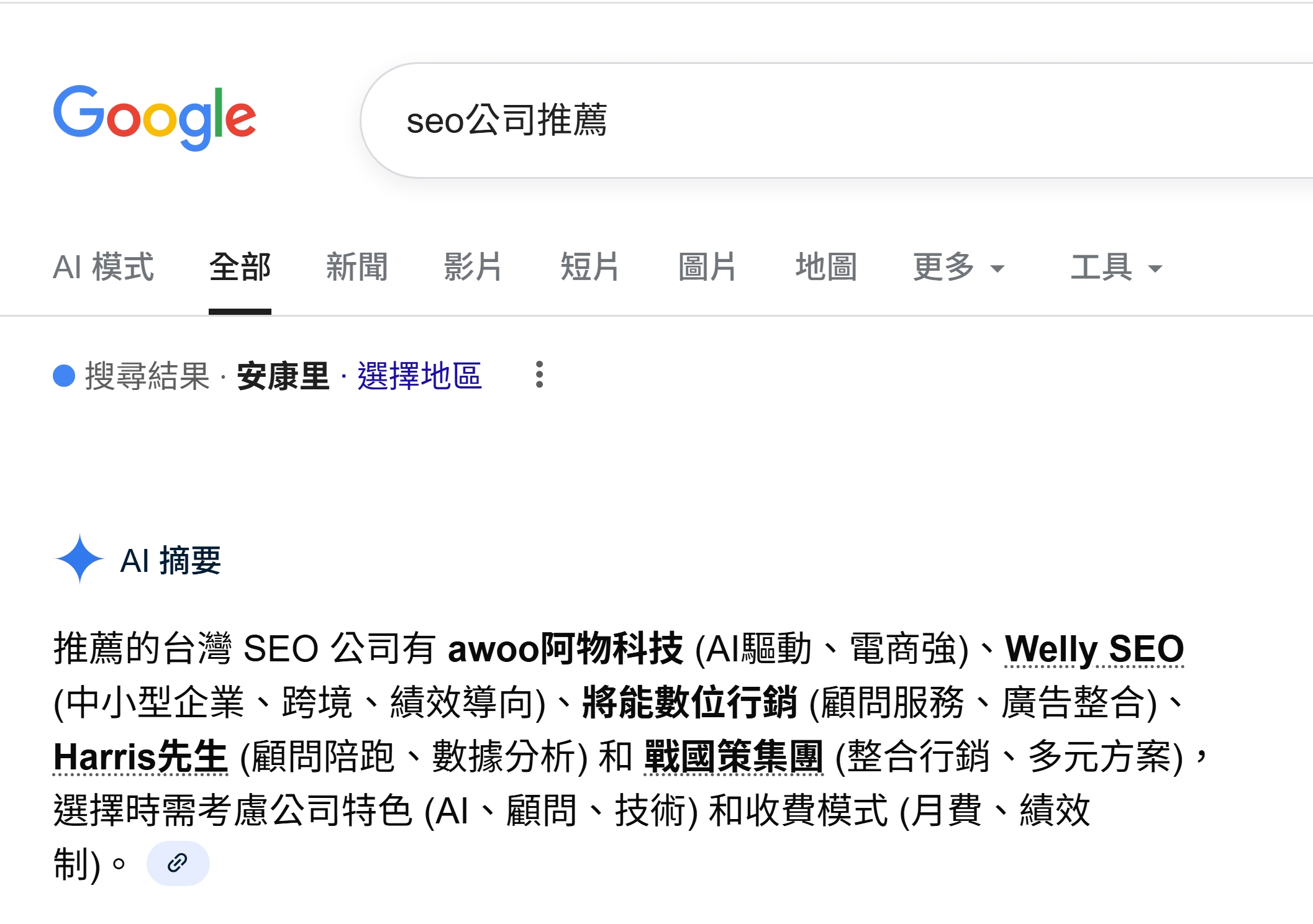Viewport: 1313px width, 924px height.
Task: Click the blue location dot icon
Action: coord(64,376)
